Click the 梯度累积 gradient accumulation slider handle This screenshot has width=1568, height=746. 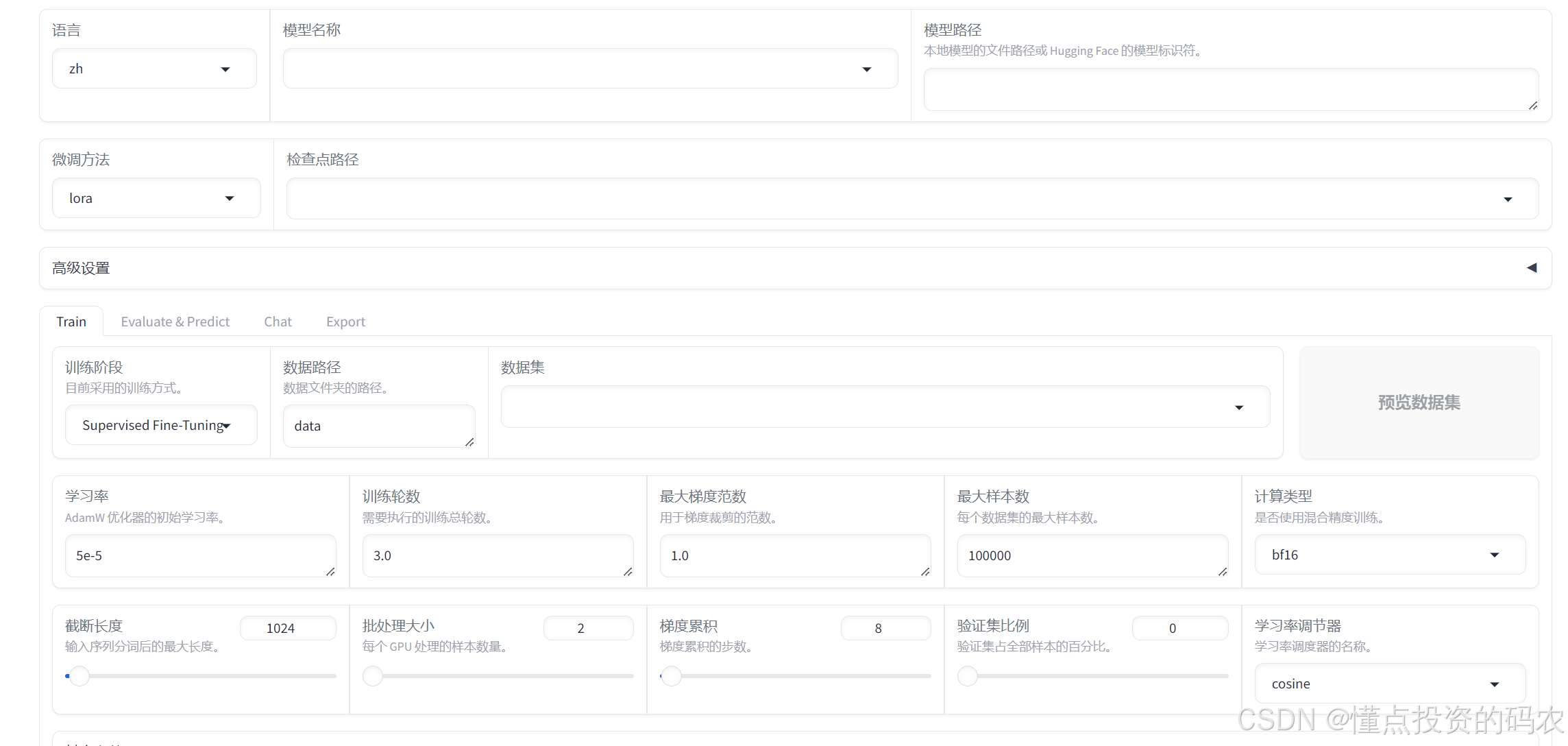[672, 676]
